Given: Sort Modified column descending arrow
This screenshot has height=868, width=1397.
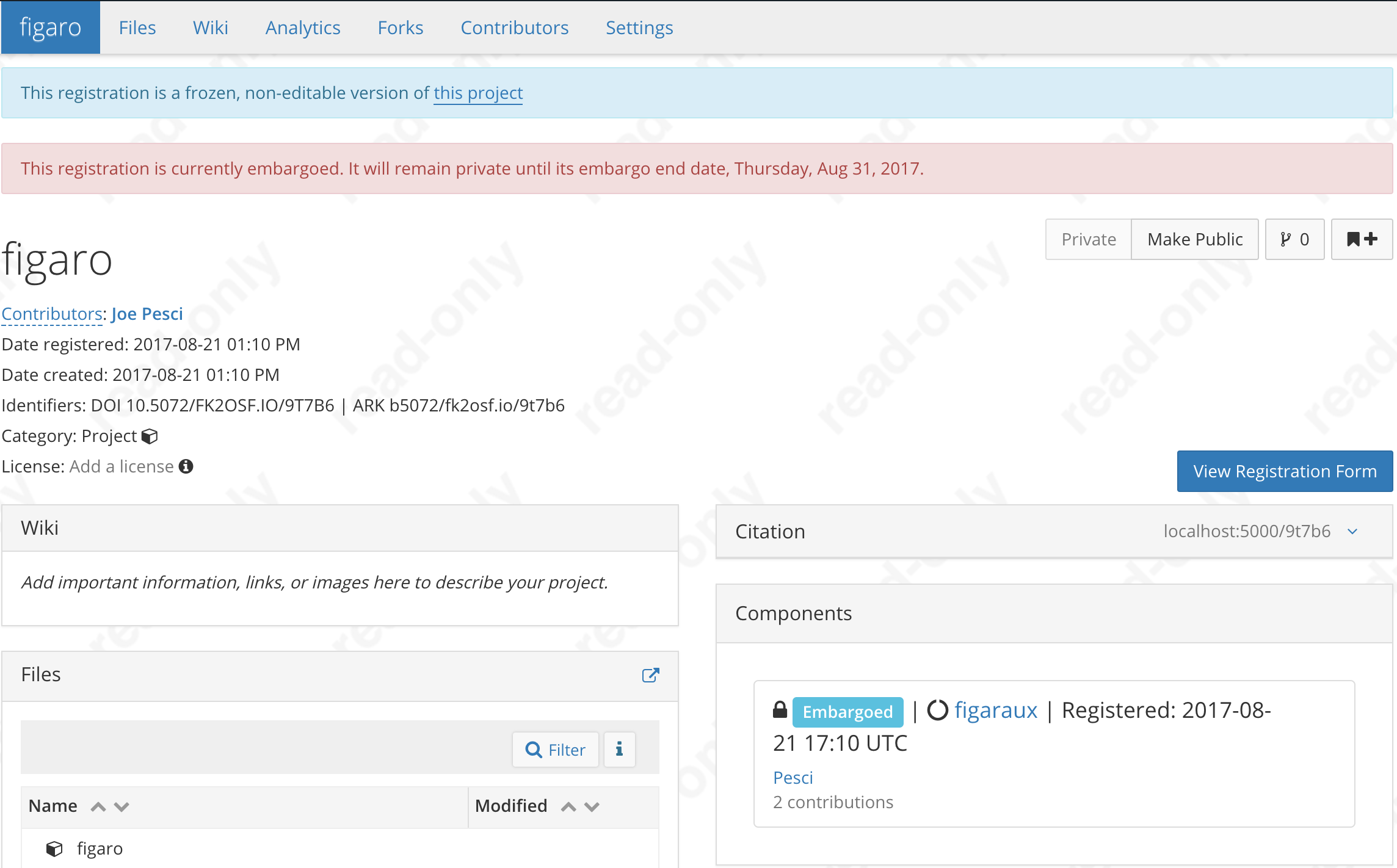Looking at the screenshot, I should coord(592,807).
